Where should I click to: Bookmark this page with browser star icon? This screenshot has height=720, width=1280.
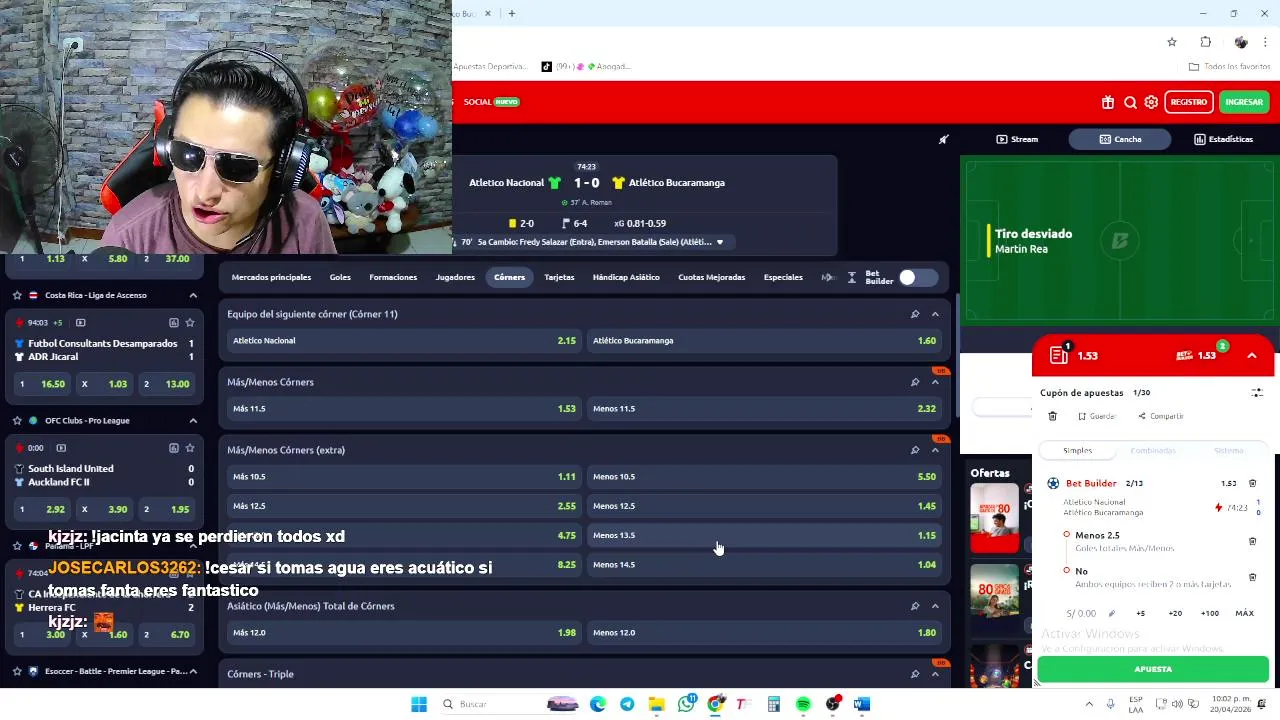(x=1172, y=42)
